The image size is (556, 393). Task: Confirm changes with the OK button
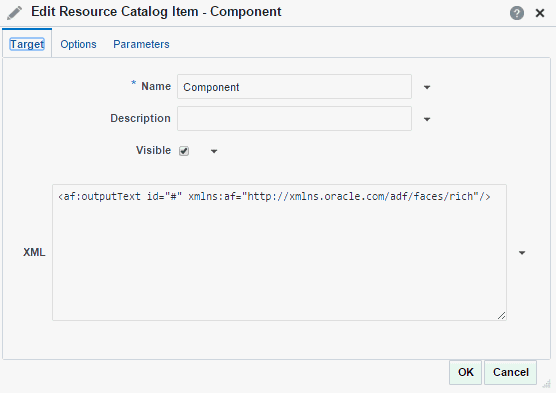click(x=466, y=372)
